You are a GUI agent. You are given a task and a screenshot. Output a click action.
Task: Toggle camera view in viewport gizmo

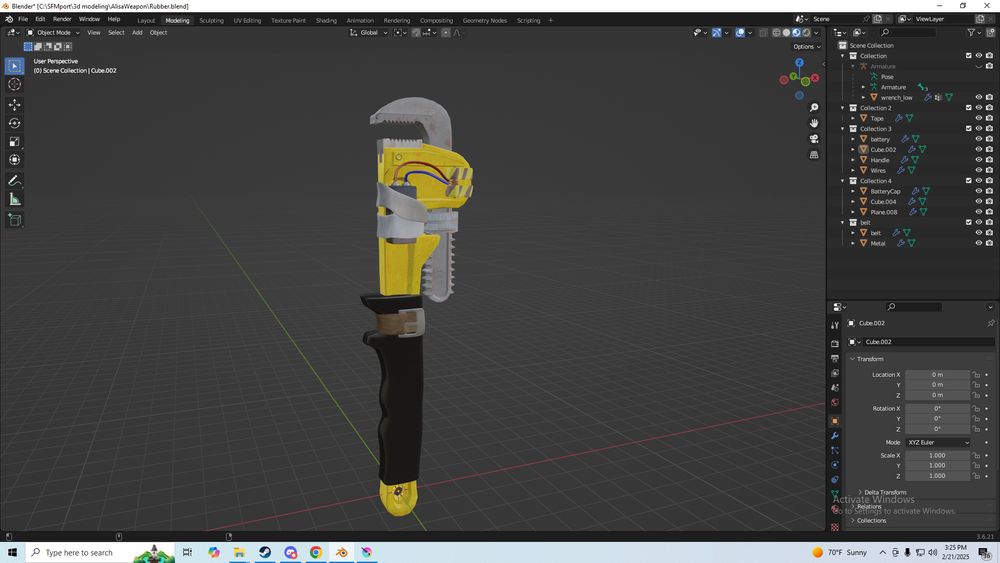click(x=814, y=139)
